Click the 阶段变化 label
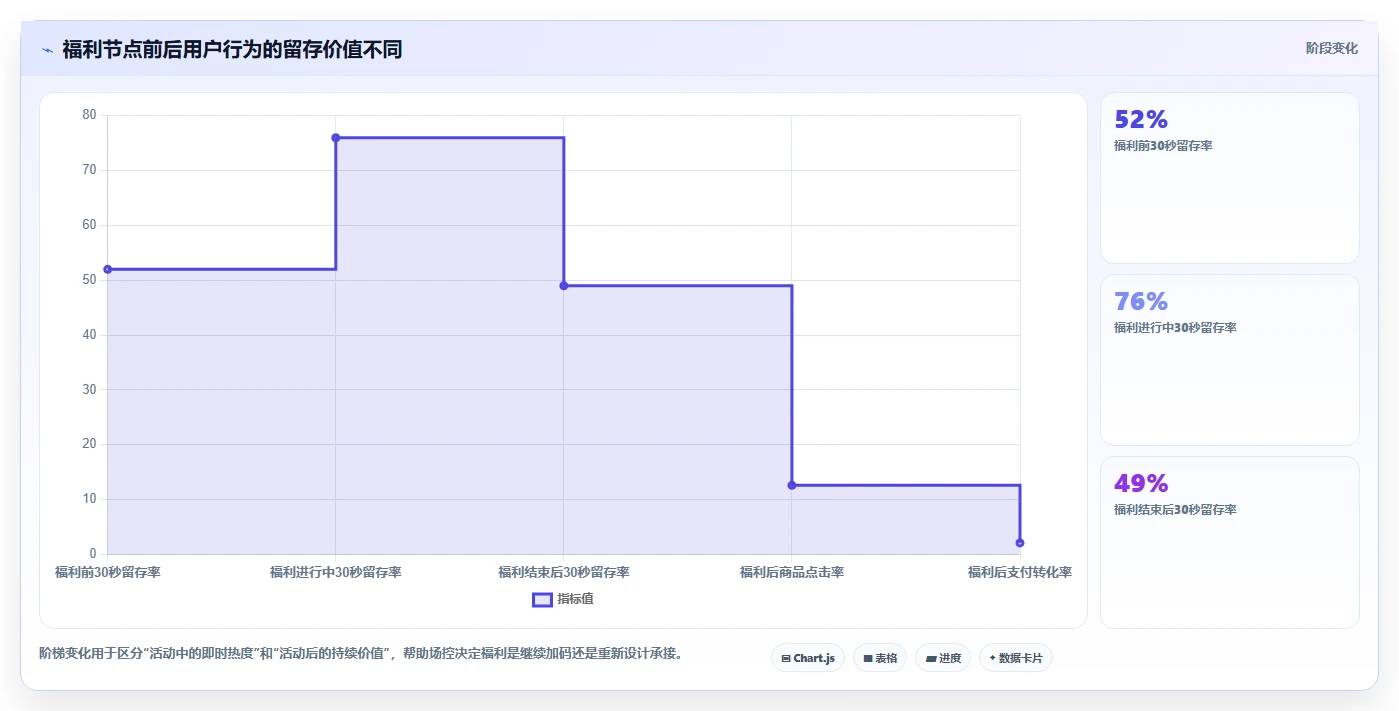This screenshot has width=1399, height=711. (x=1331, y=48)
